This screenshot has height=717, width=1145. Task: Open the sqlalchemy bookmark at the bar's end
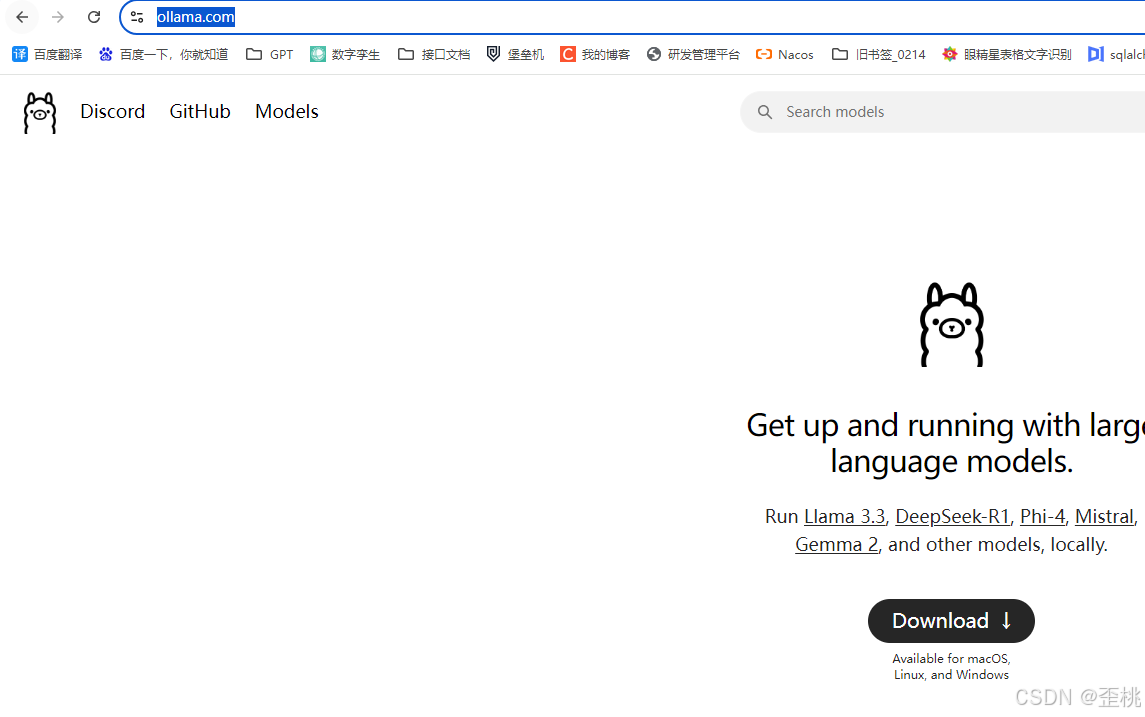pos(1116,54)
